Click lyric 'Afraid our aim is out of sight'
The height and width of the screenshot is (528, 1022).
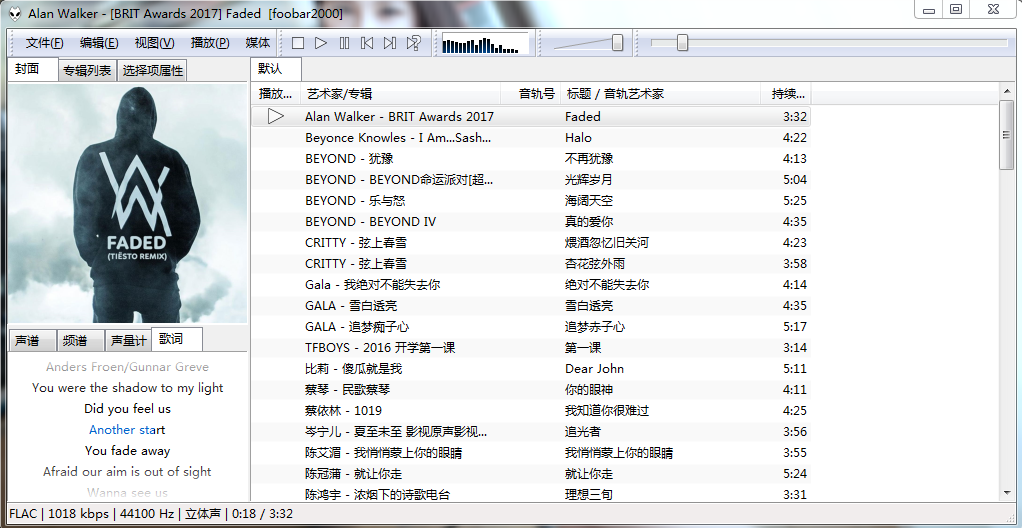127,471
